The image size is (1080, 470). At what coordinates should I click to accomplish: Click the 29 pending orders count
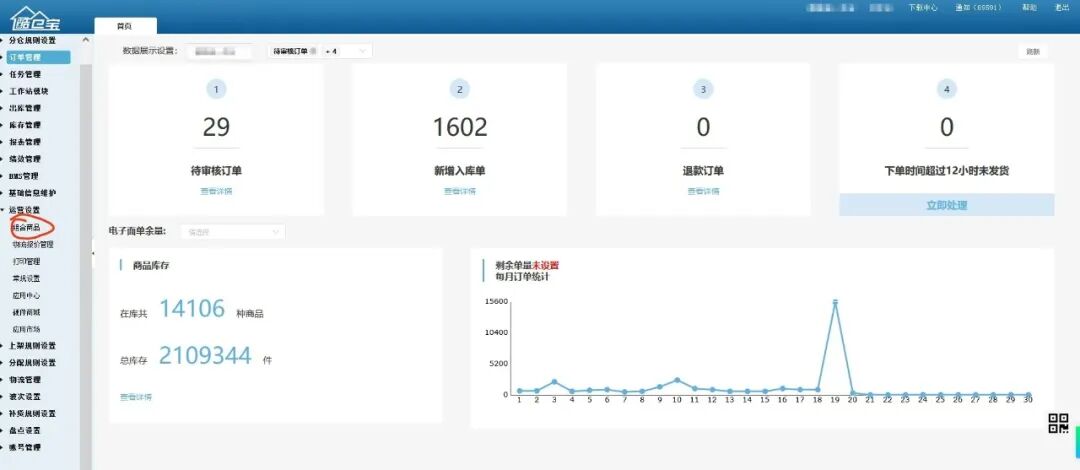pyautogui.click(x=216, y=127)
